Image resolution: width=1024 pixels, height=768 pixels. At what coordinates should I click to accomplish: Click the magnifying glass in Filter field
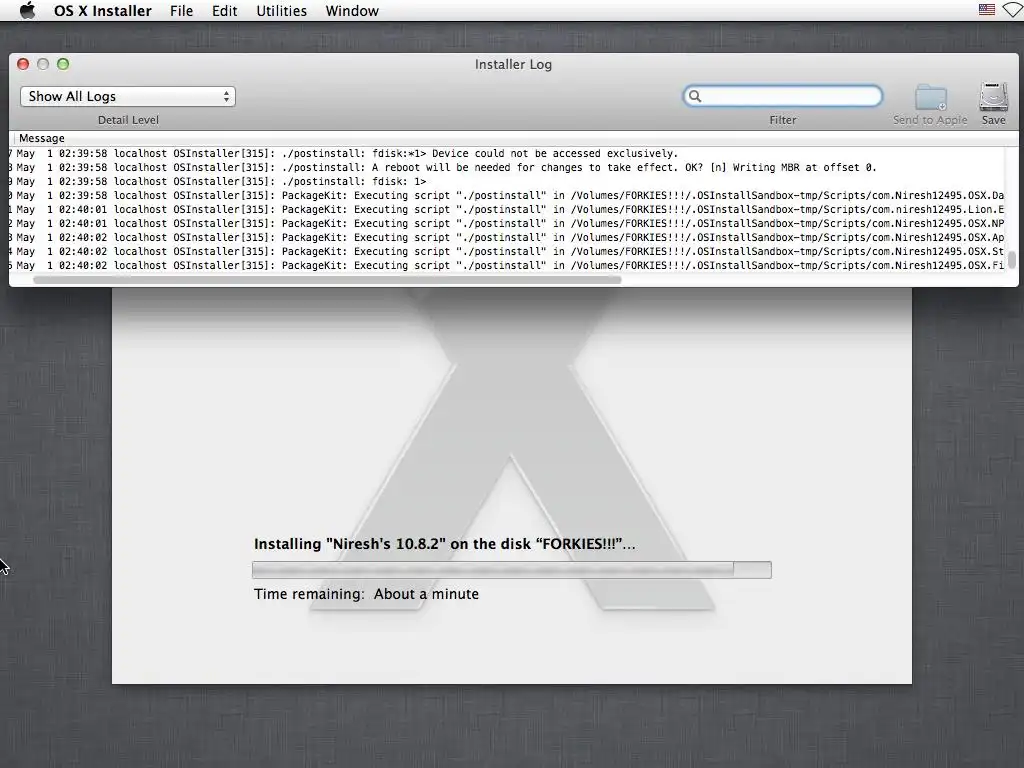[695, 97]
